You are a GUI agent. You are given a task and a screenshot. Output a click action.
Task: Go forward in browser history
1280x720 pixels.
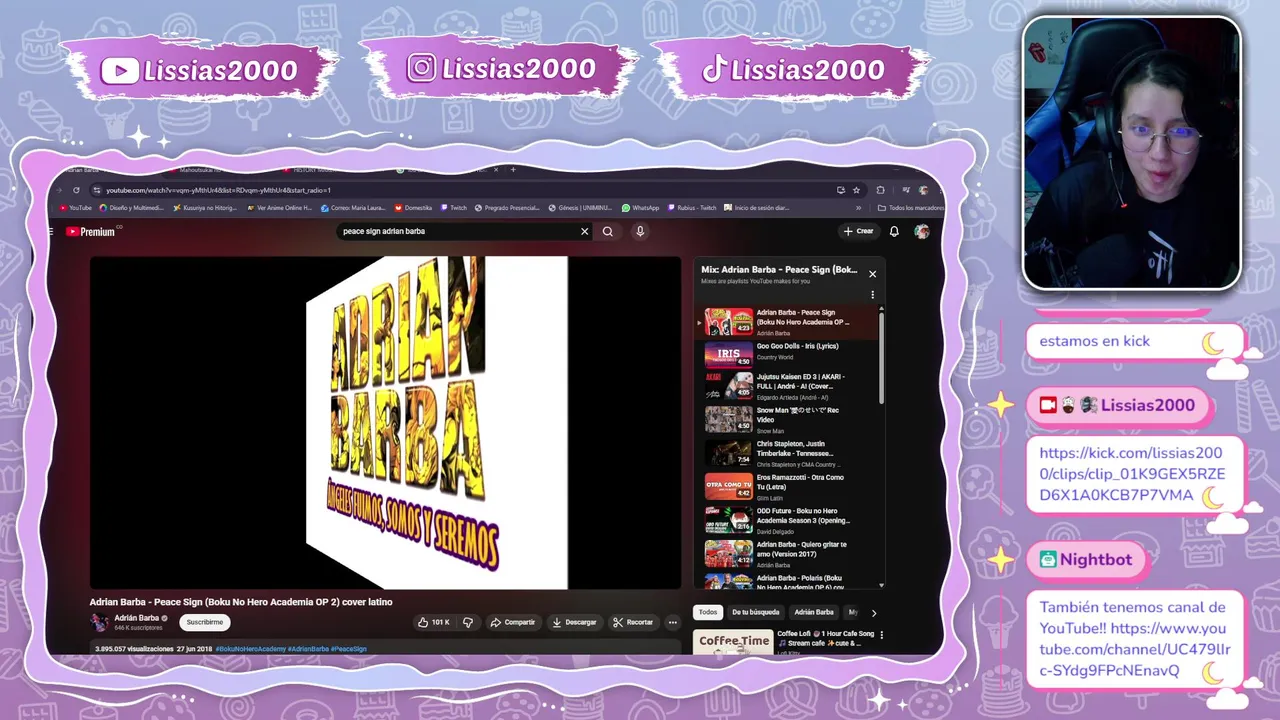pyautogui.click(x=59, y=190)
